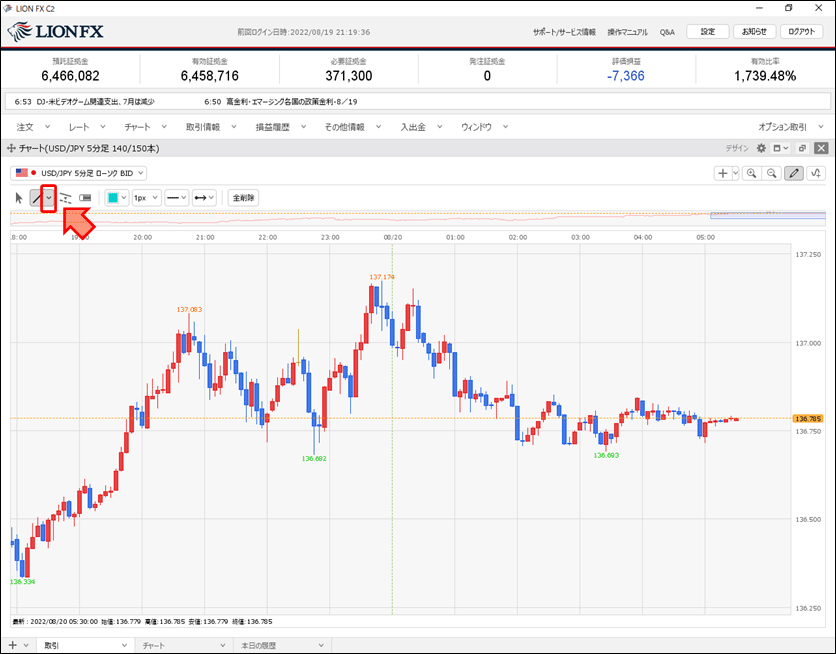Open the cyan line color swatch

117,198
